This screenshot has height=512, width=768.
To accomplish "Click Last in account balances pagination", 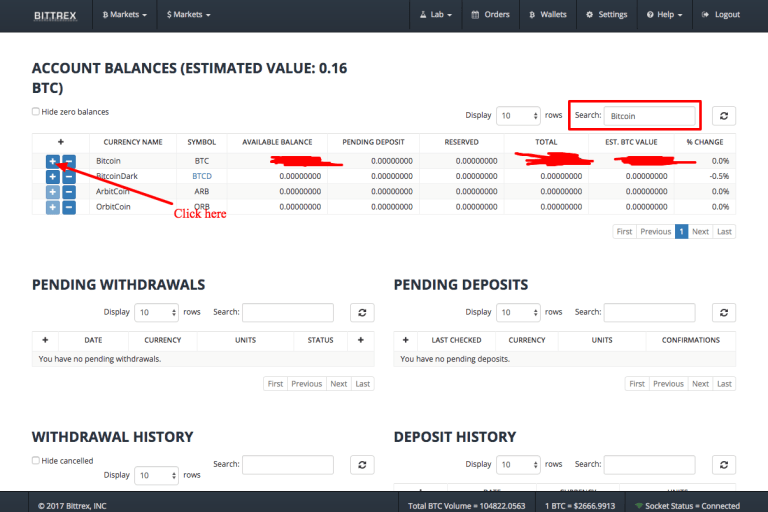I will click(x=724, y=232).
